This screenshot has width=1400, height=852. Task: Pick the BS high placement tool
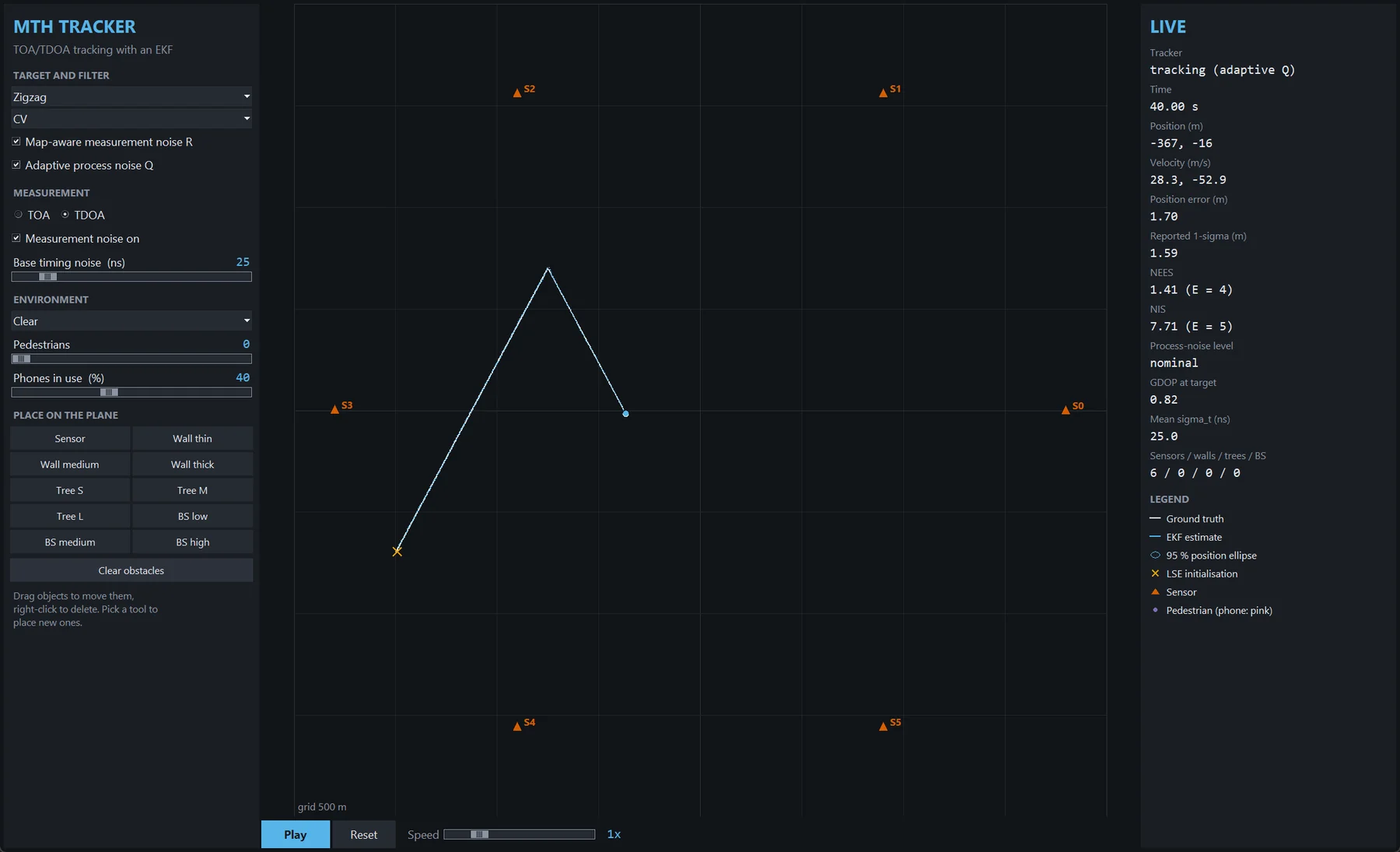pyautogui.click(x=192, y=542)
